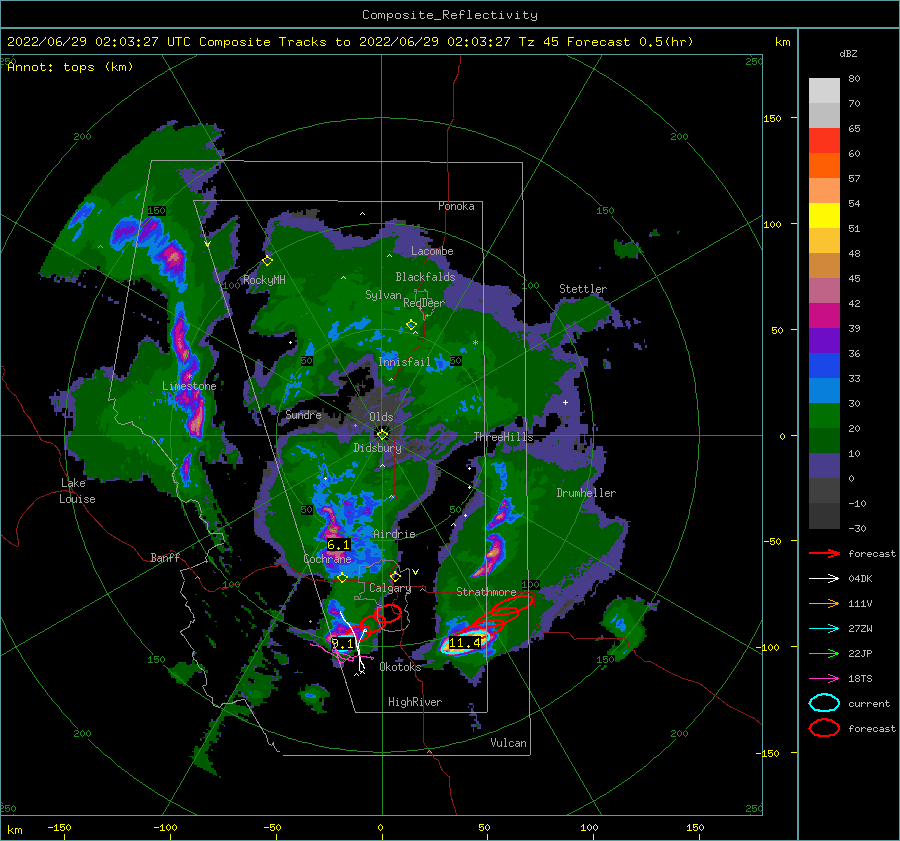Click the cyan-outlined storm cell at 11.4
Image resolution: width=900 pixels, height=841 pixels.
click(466, 642)
